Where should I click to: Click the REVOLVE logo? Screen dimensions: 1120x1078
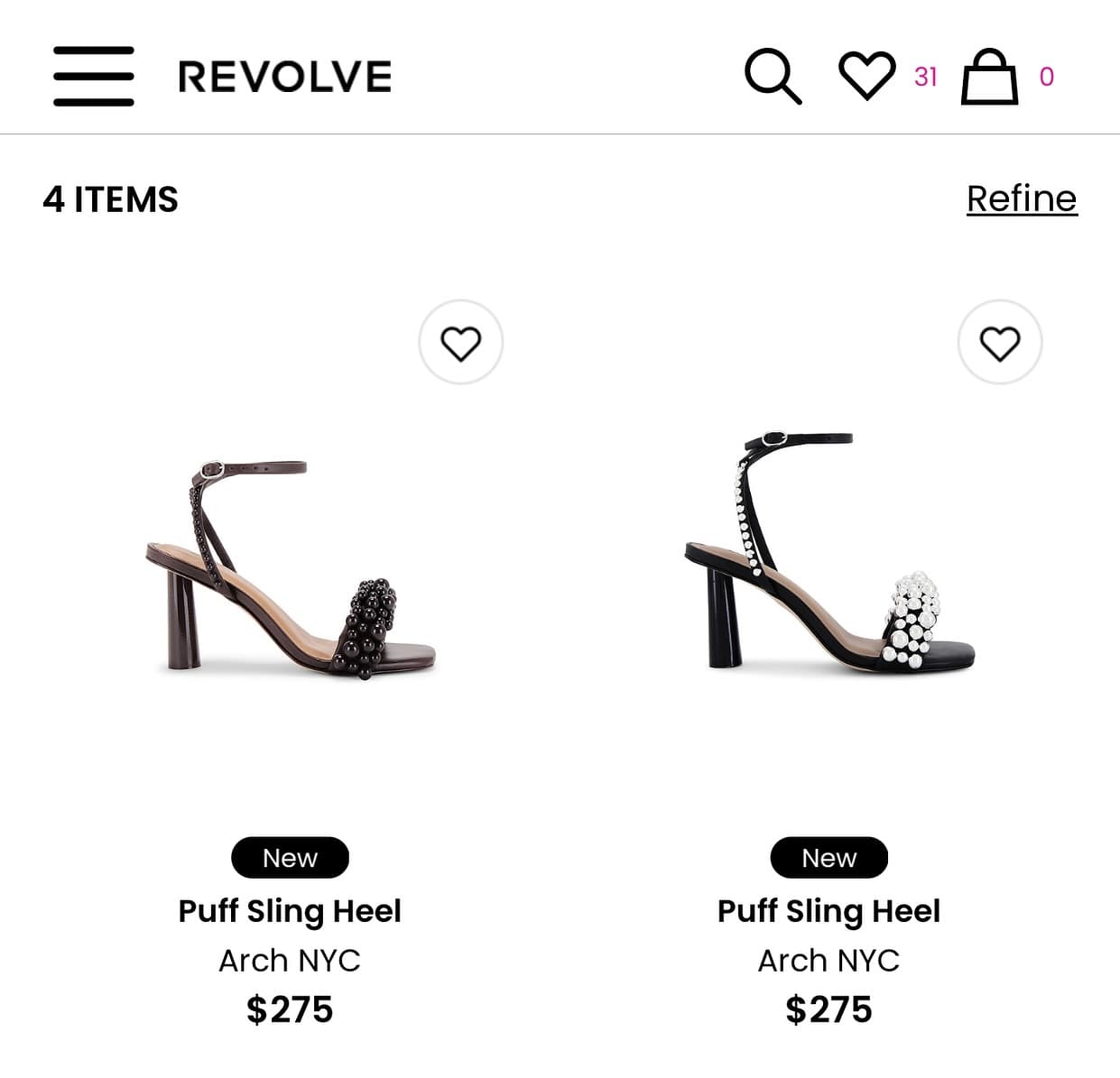285,77
